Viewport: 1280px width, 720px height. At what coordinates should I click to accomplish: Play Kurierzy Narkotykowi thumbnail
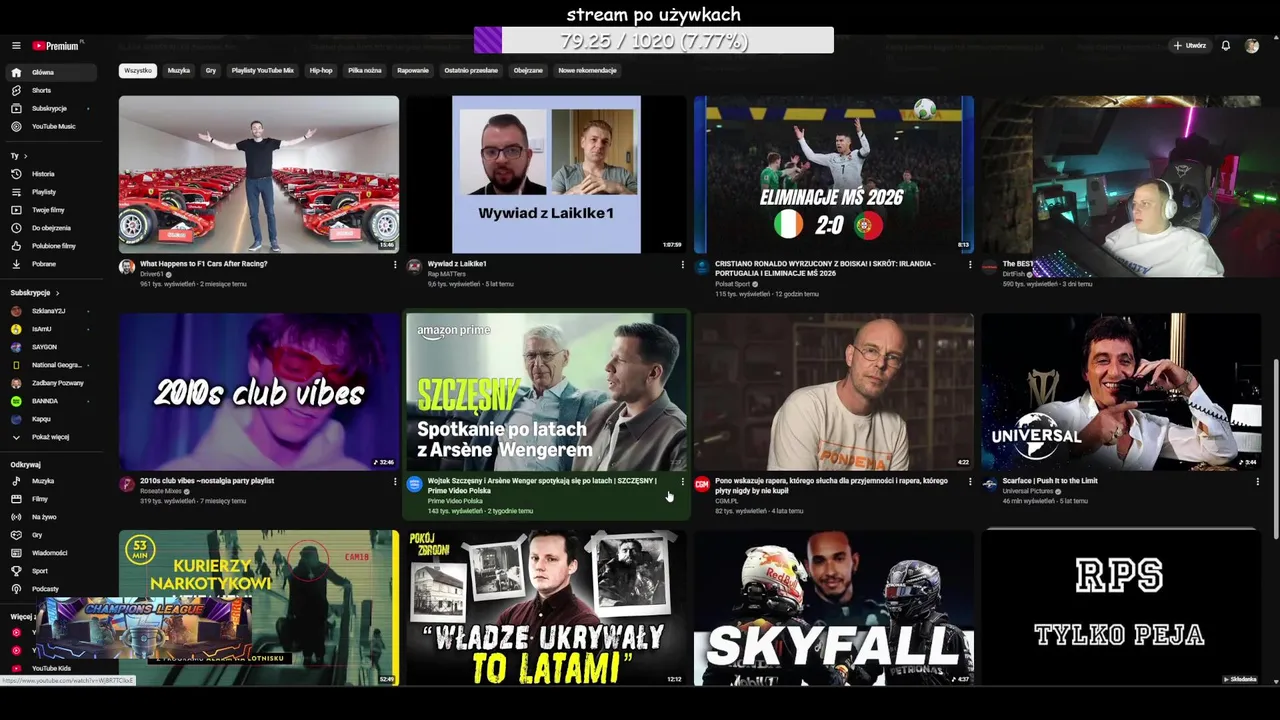point(259,608)
